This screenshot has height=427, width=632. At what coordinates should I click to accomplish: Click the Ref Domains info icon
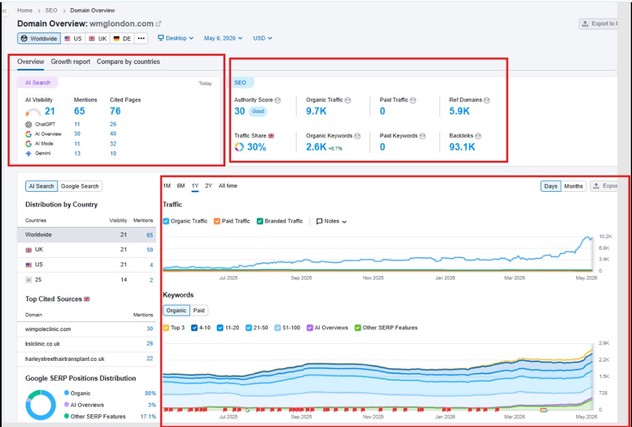(x=486, y=100)
